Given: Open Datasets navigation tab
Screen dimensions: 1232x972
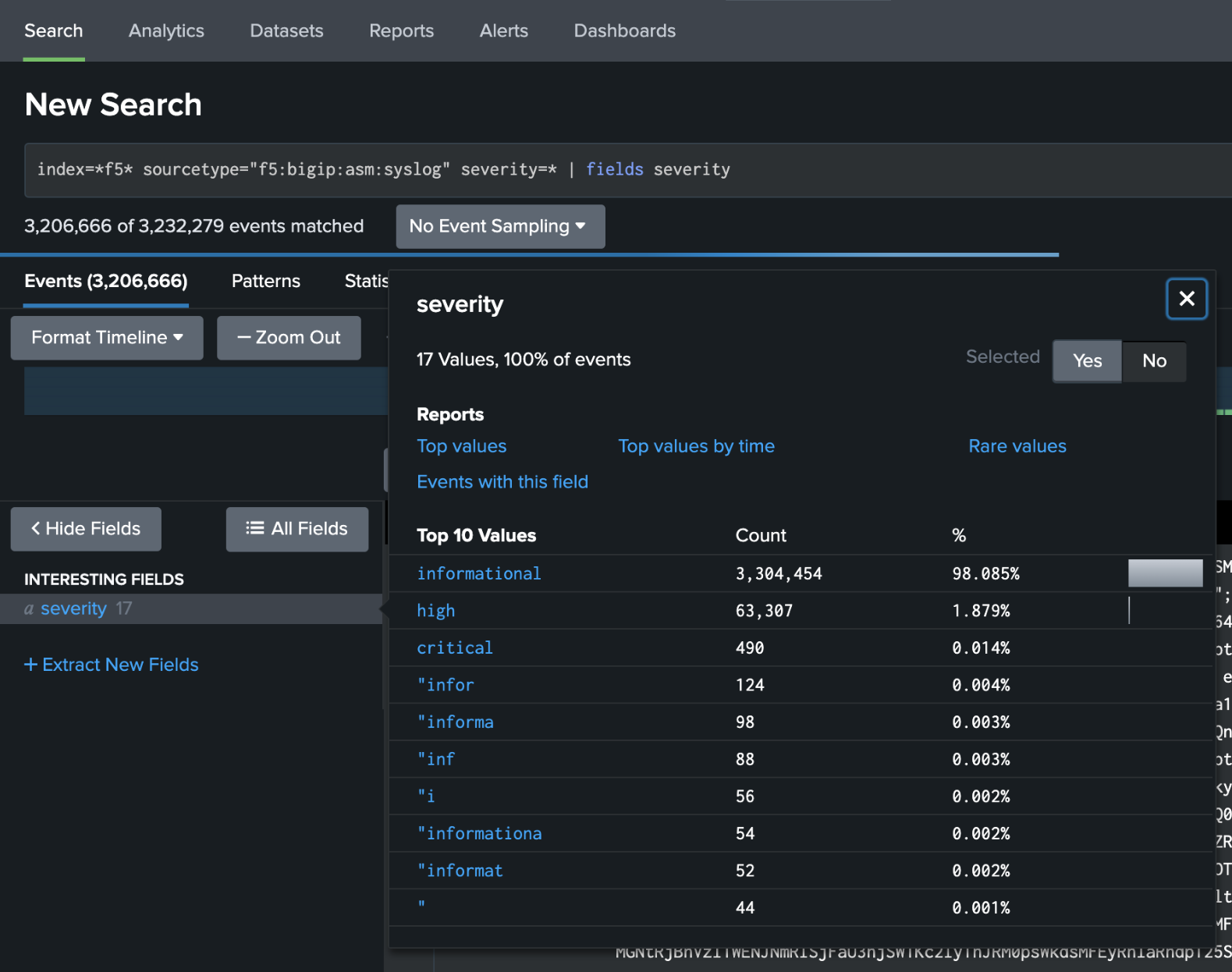Looking at the screenshot, I should (286, 31).
